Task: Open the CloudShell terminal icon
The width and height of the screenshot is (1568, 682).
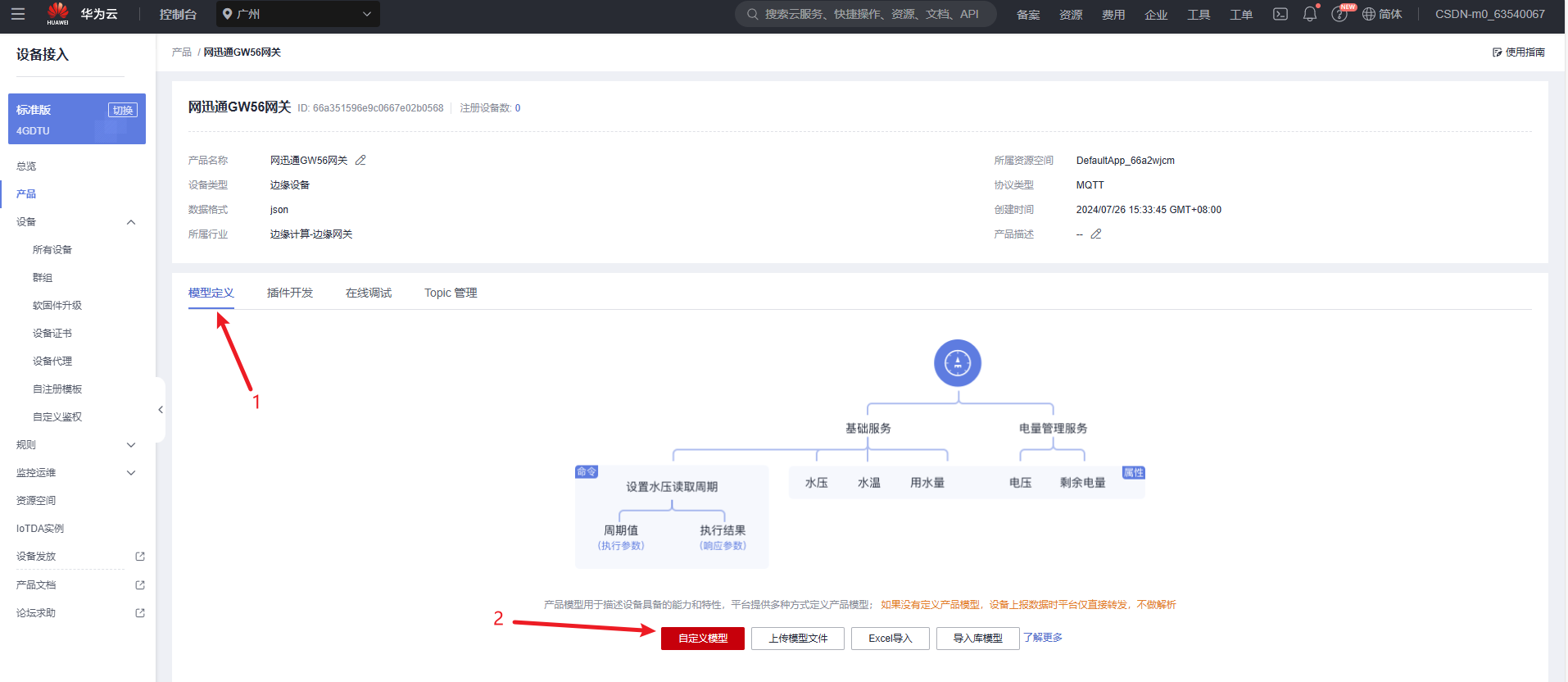Action: pyautogui.click(x=1280, y=14)
